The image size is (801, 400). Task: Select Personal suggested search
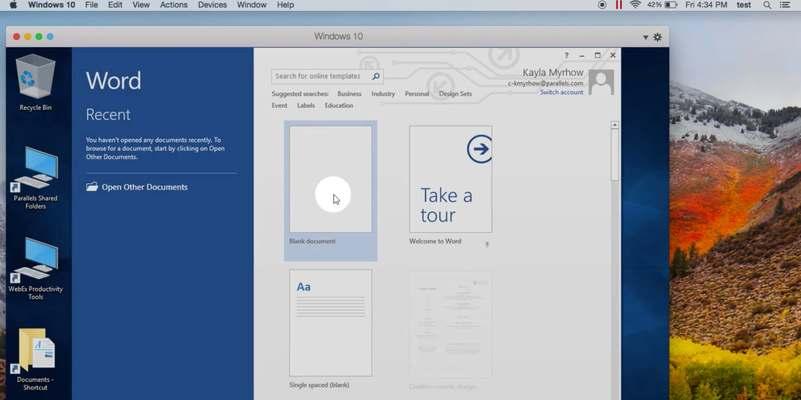pos(417,94)
